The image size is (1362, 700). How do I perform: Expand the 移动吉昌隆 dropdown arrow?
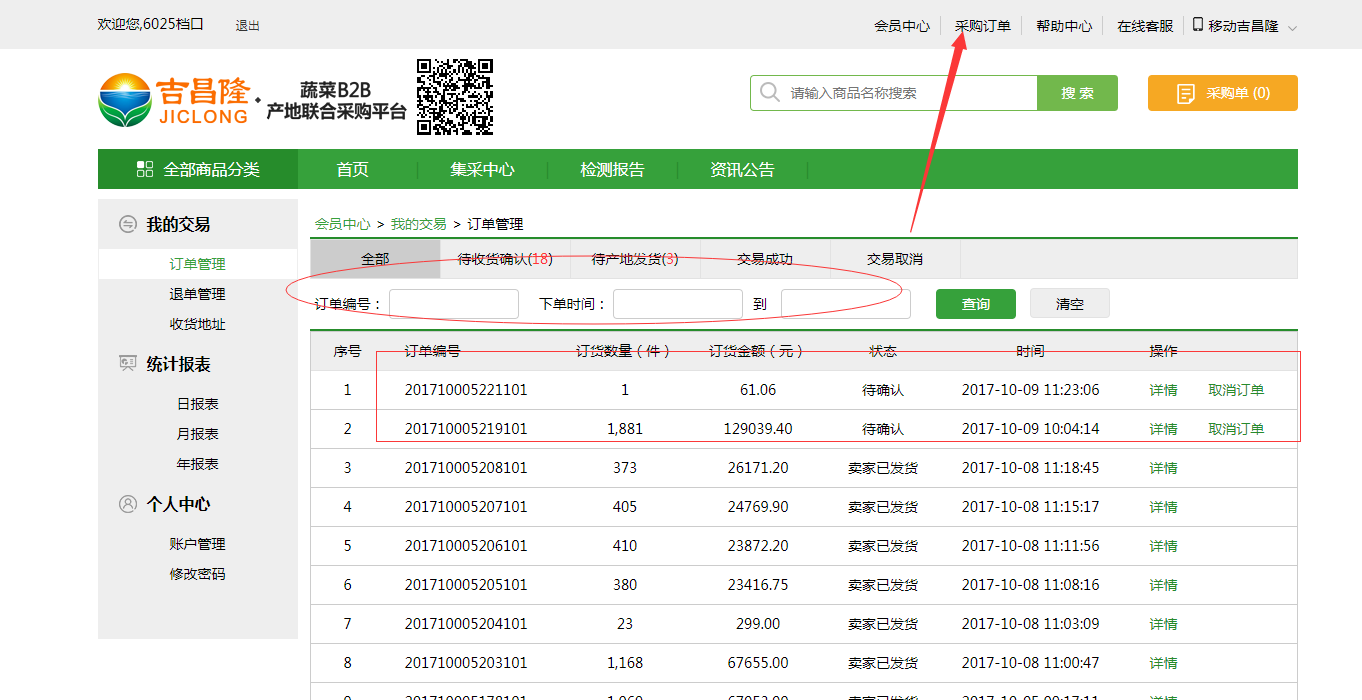(x=1292, y=28)
